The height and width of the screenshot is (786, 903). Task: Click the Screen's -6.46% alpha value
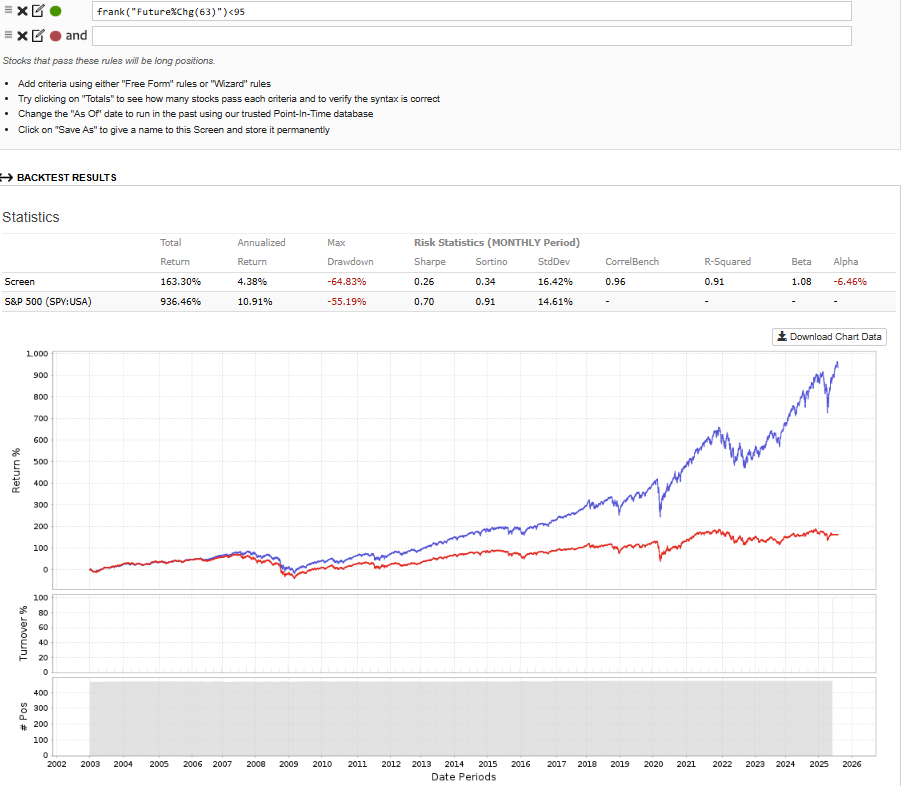(850, 282)
